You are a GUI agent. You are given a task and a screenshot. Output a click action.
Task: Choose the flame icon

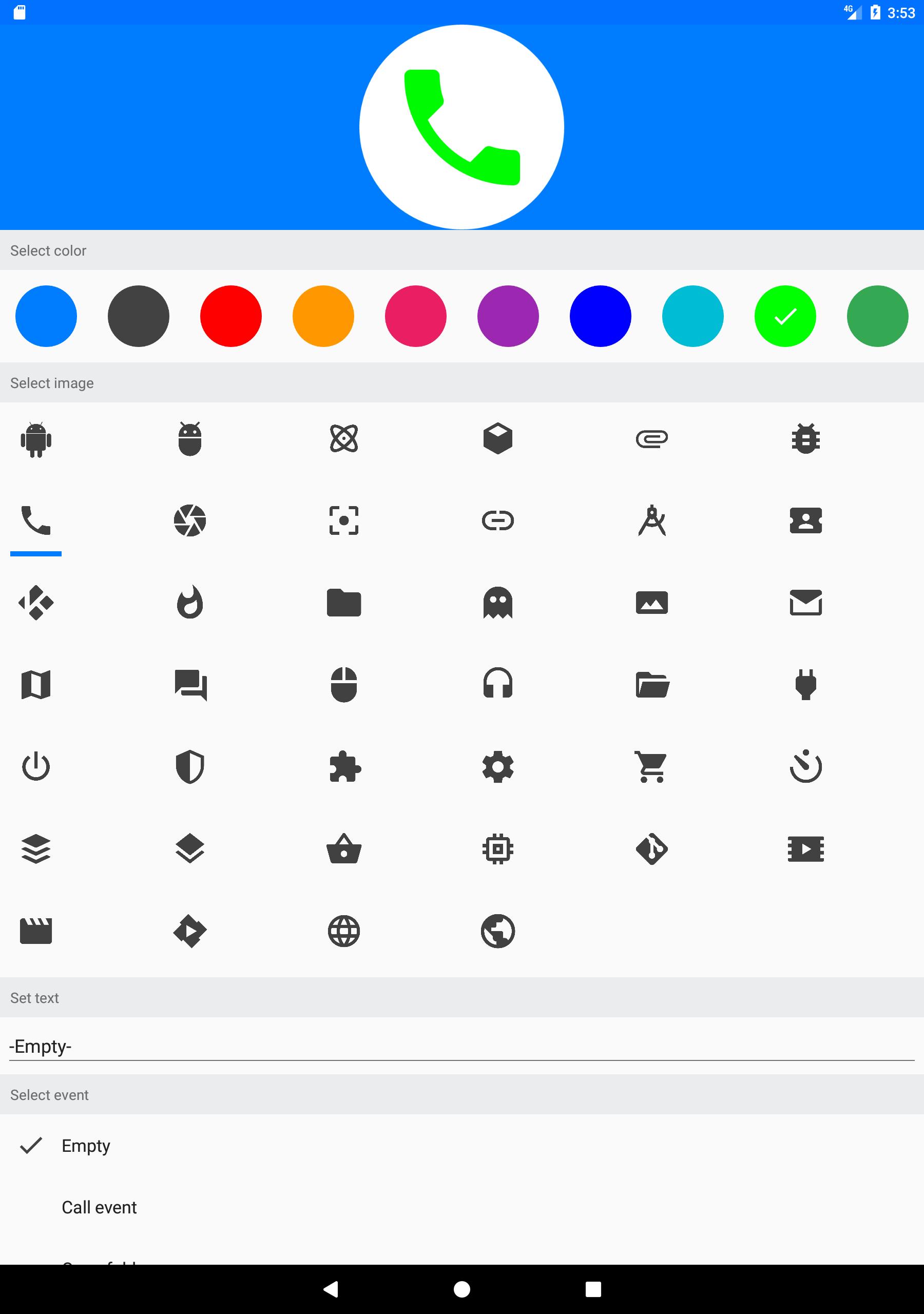tap(190, 603)
